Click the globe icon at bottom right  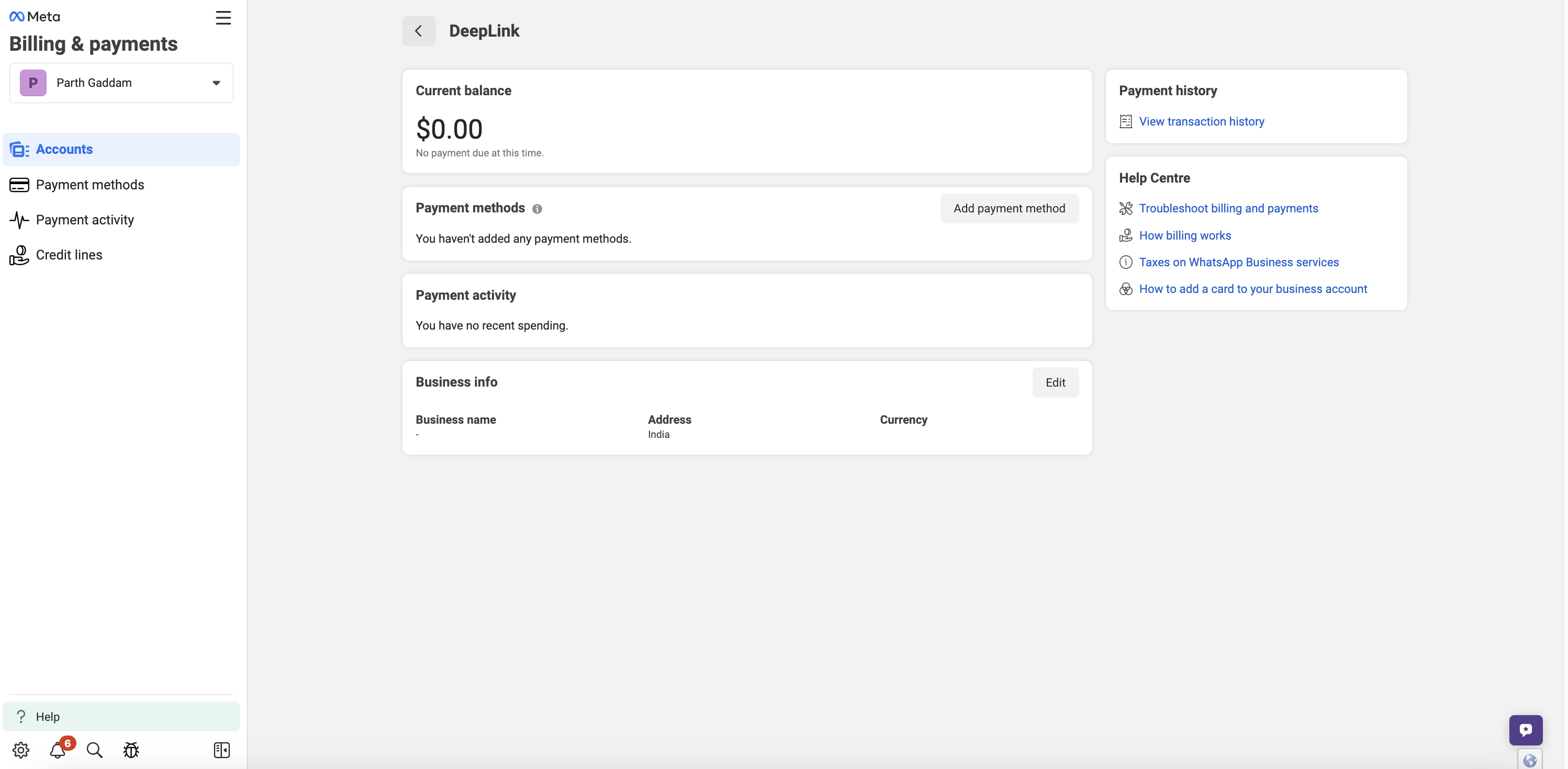tap(1529, 761)
